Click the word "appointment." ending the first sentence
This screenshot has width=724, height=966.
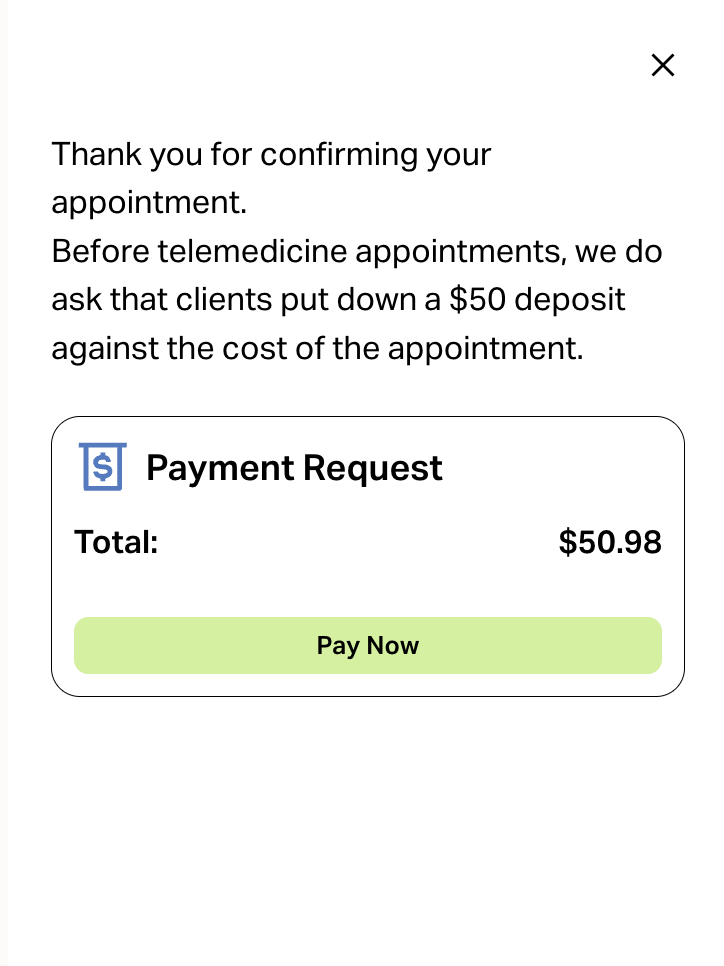(148, 203)
